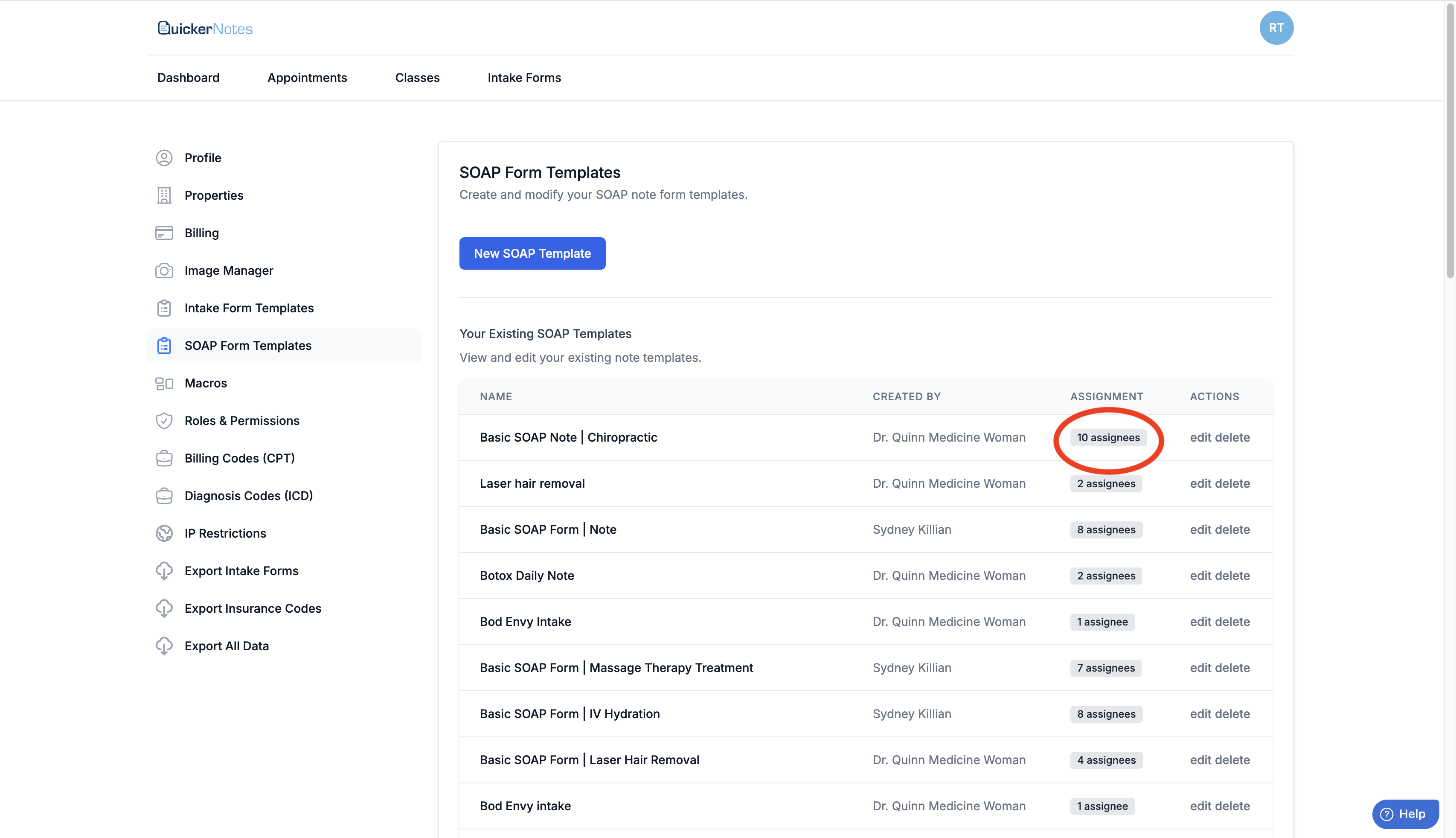The width and height of the screenshot is (1456, 838).
Task: Go to the Intake Forms tab
Action: [523, 78]
